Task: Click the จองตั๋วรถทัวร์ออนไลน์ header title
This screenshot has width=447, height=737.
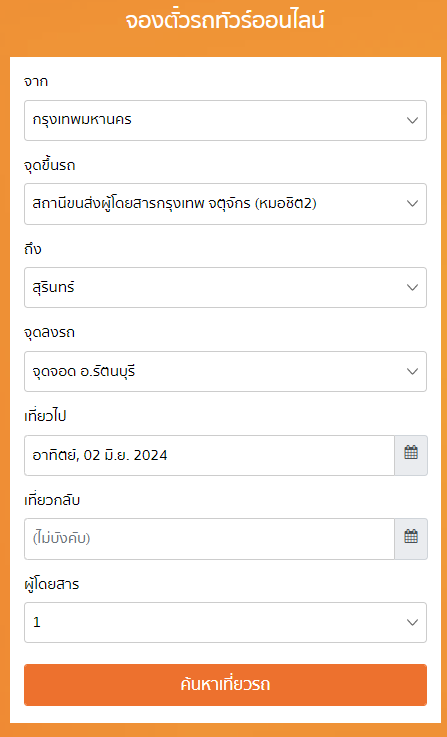Action: coord(225,22)
